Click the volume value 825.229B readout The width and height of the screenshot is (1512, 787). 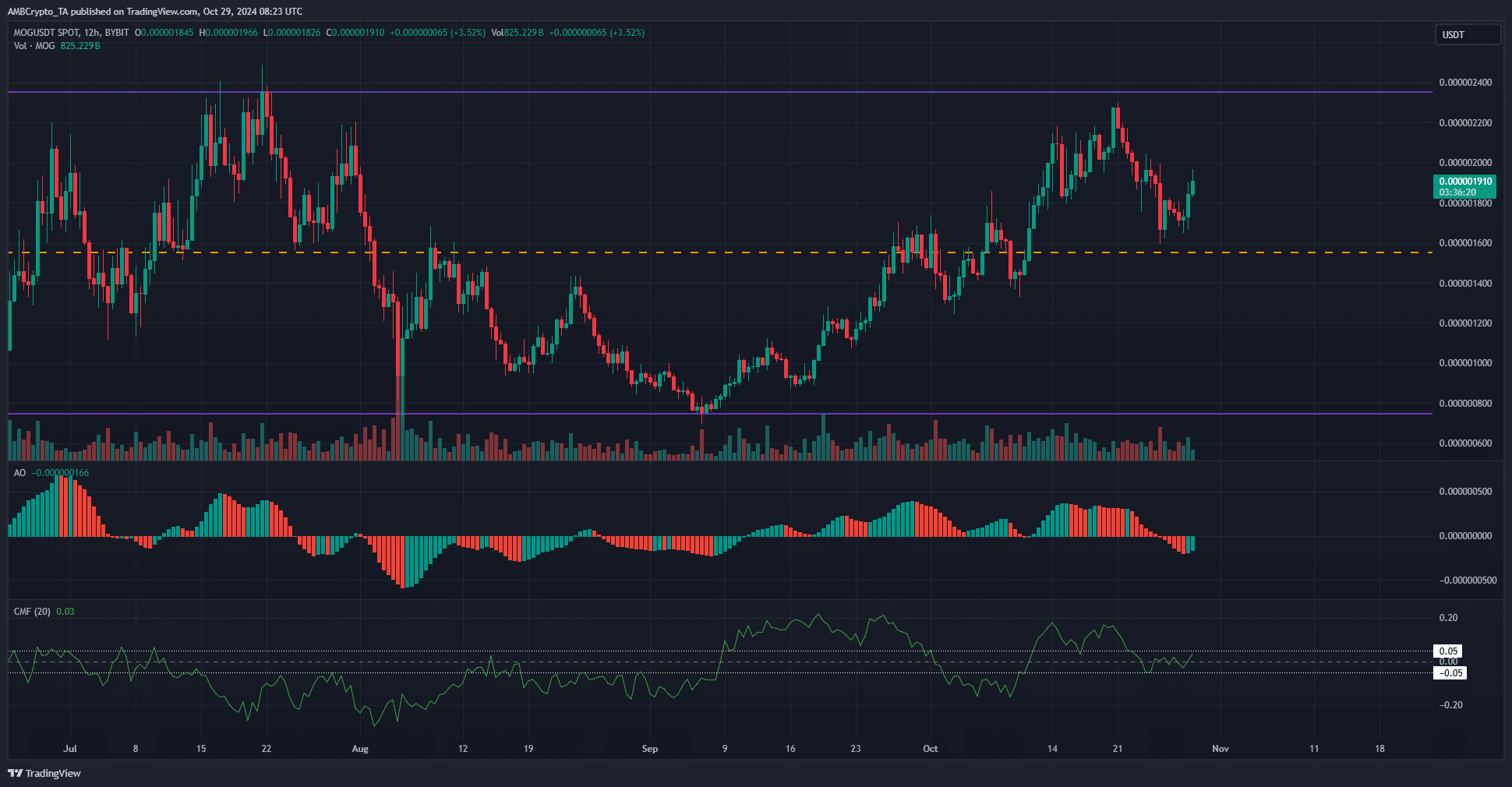click(80, 46)
